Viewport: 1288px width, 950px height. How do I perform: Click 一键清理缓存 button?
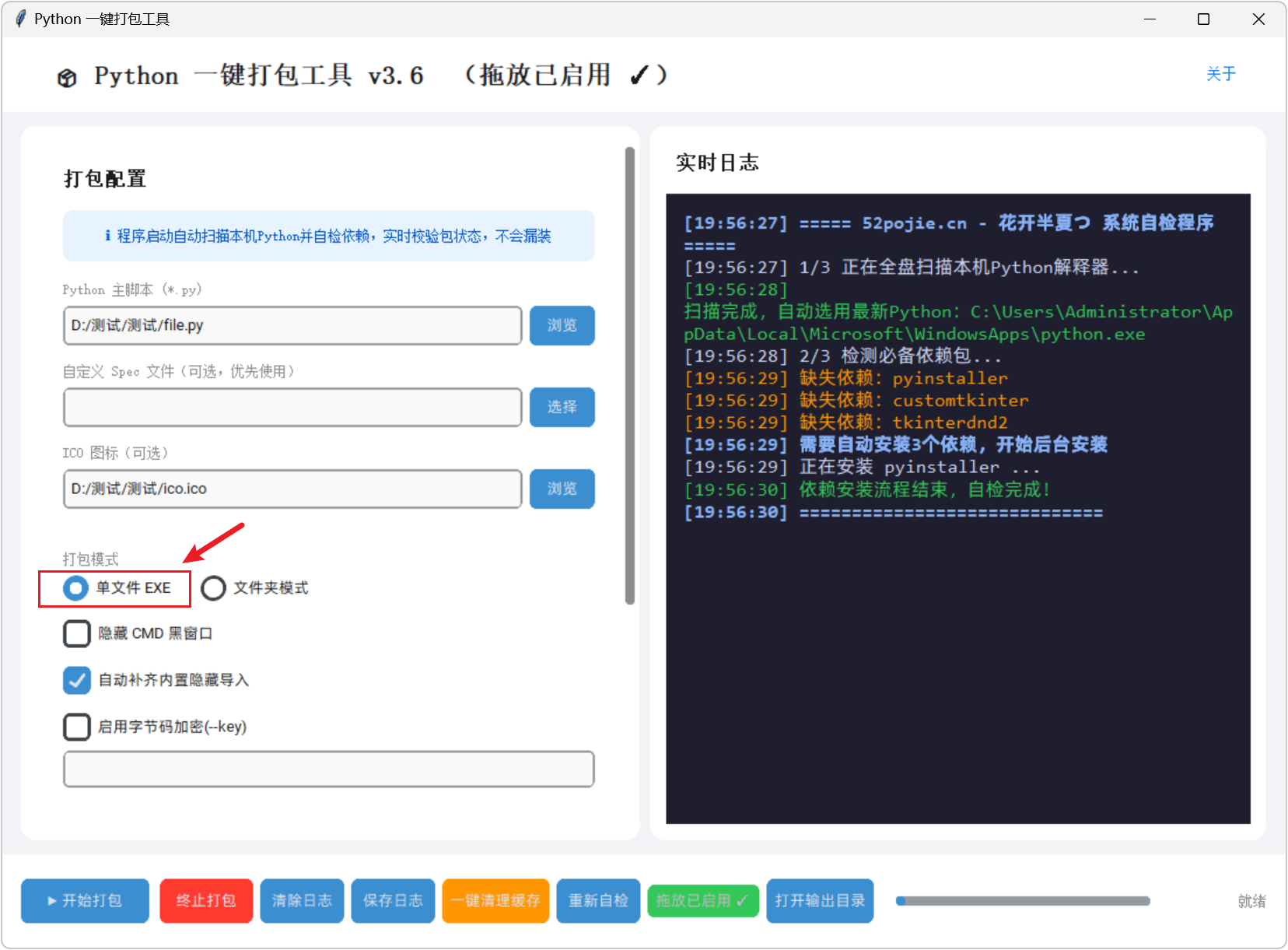(x=495, y=901)
